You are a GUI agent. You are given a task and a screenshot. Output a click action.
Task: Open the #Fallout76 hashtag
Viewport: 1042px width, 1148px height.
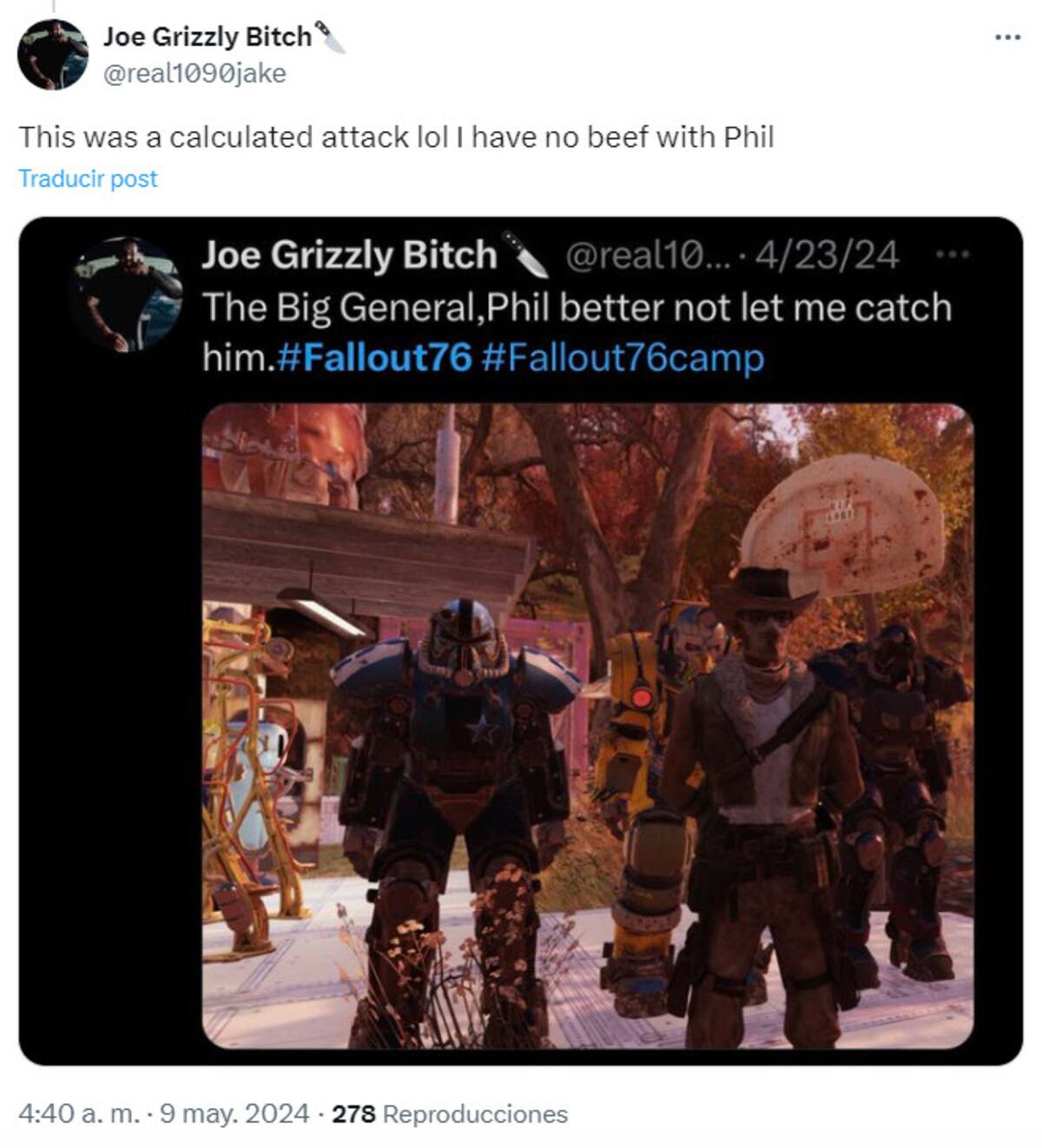coord(374,357)
